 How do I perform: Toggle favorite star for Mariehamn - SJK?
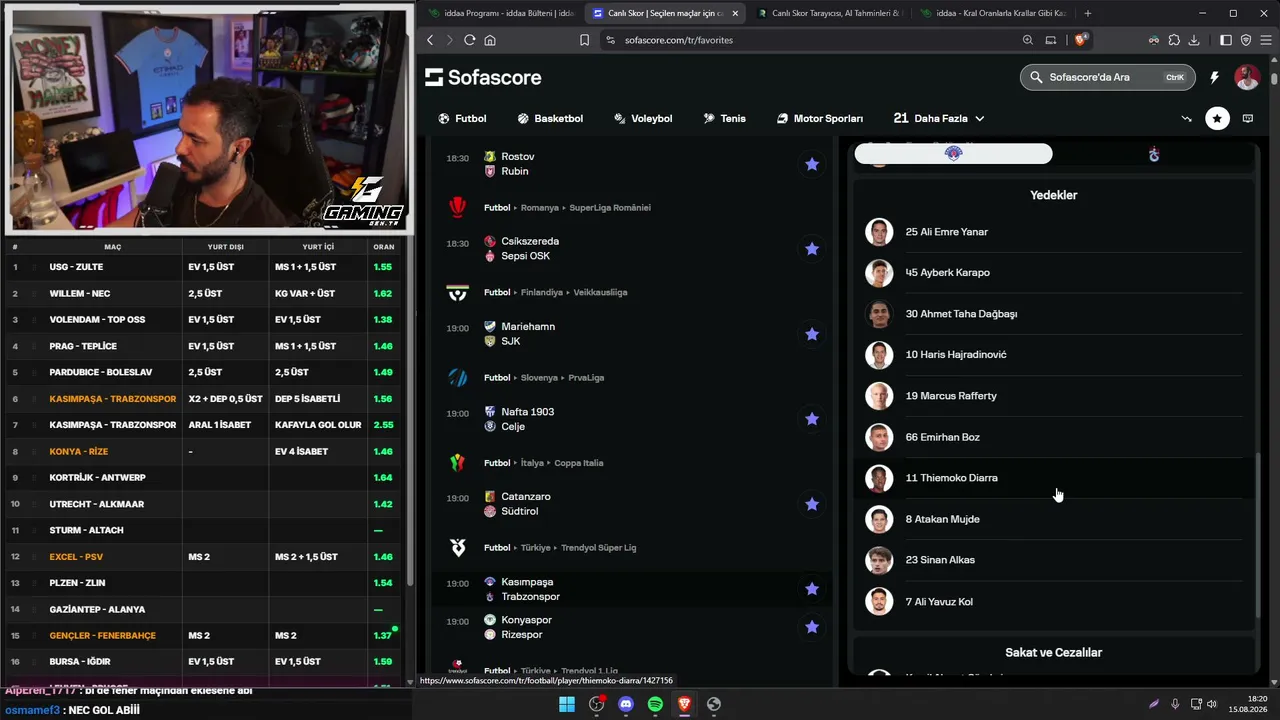[x=812, y=334]
